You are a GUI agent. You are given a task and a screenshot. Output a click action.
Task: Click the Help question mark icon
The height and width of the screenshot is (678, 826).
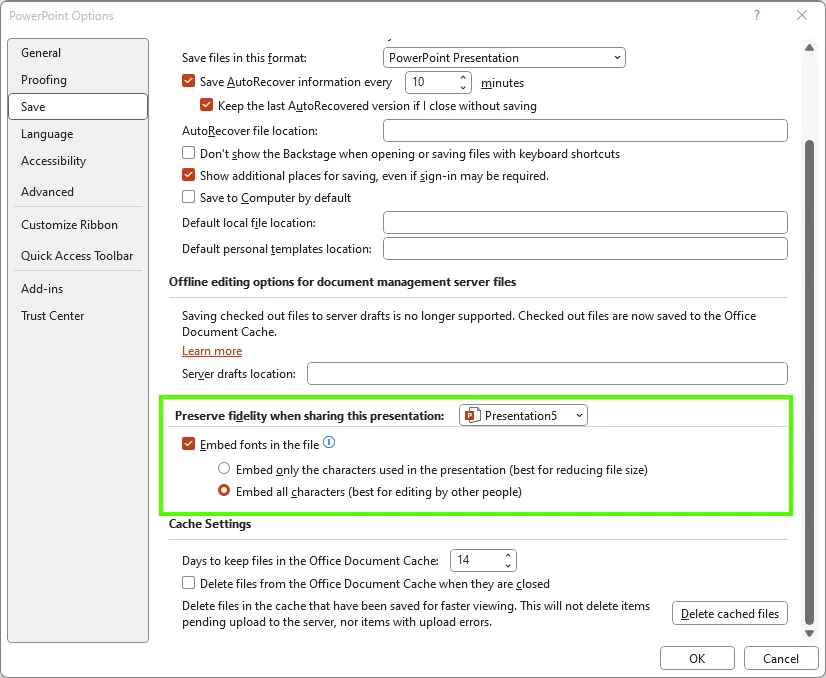point(756,15)
